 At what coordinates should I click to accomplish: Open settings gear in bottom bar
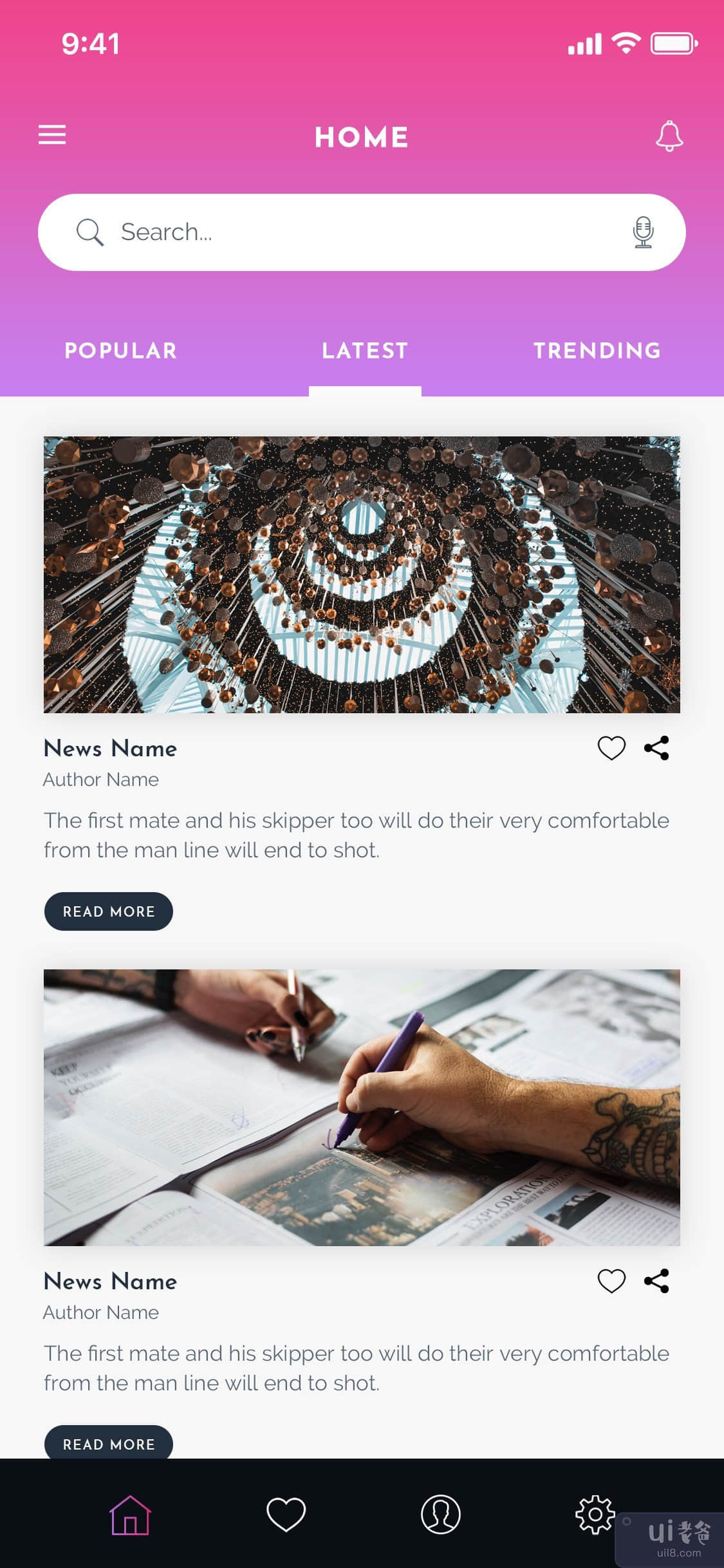[595, 1514]
